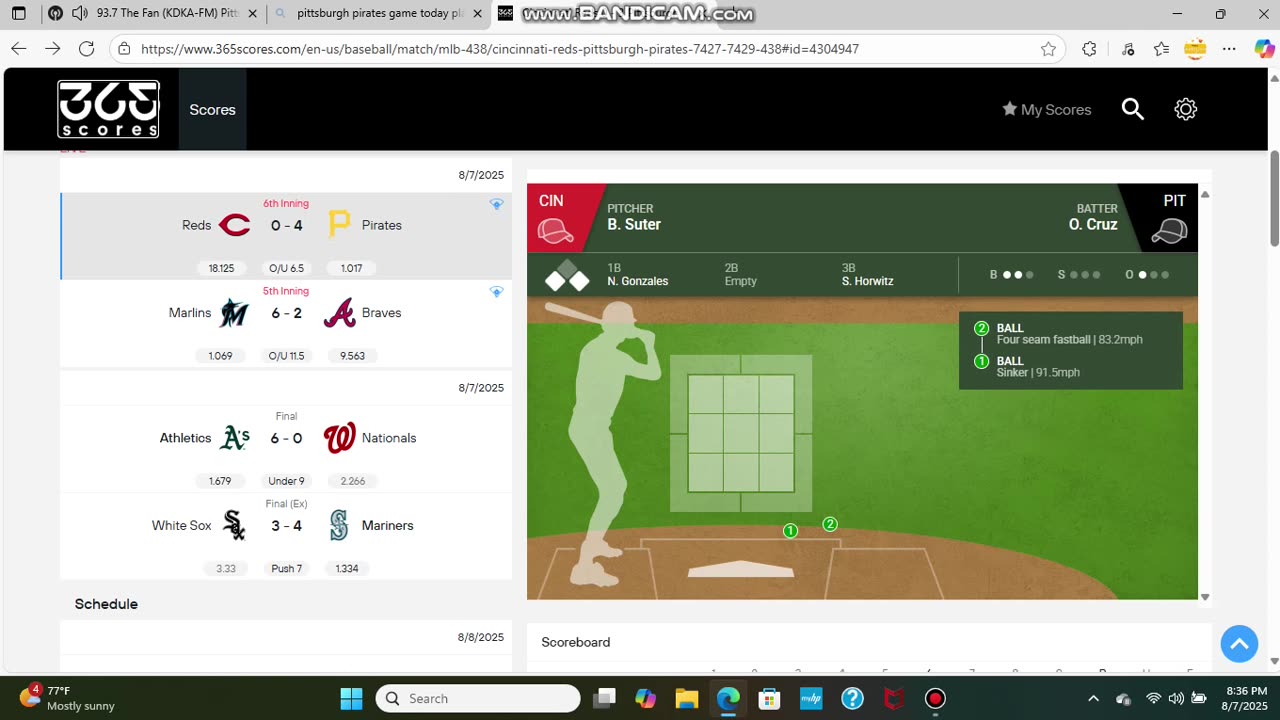Viewport: 1280px width, 720px height.
Task: Click the game widget scroll up arrow
Action: (x=1205, y=195)
